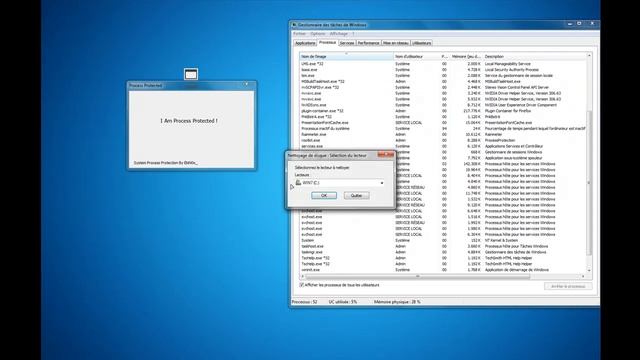This screenshot has height=360, width=640.
Task: Select the MSBuildTaskHost.exe *32 row
Action: [443, 82]
